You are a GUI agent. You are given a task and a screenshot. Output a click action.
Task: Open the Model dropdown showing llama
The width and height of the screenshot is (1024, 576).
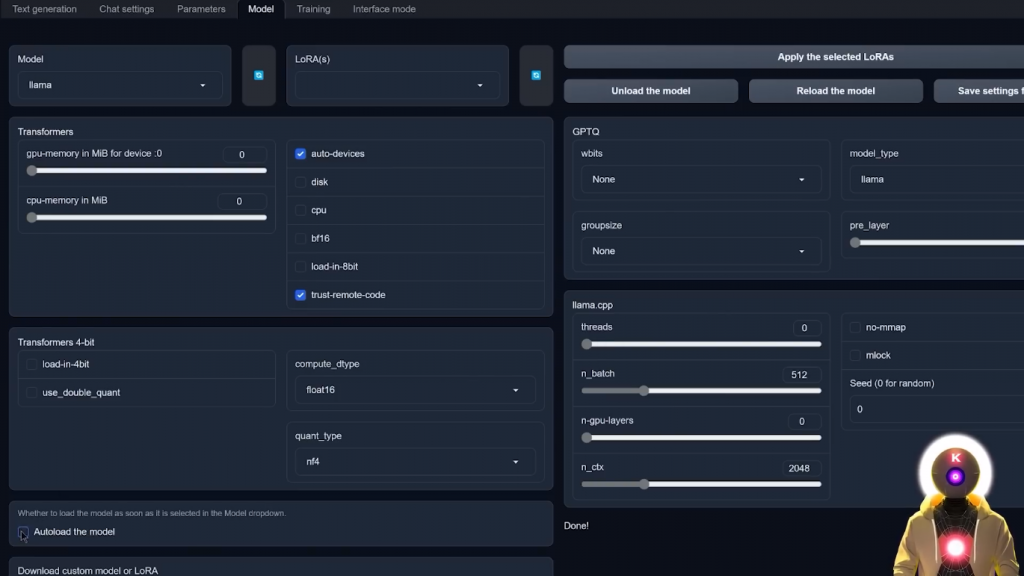click(118, 85)
